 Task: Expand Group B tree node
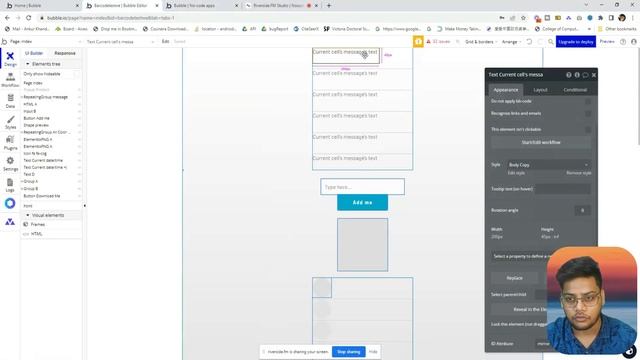click(22, 189)
